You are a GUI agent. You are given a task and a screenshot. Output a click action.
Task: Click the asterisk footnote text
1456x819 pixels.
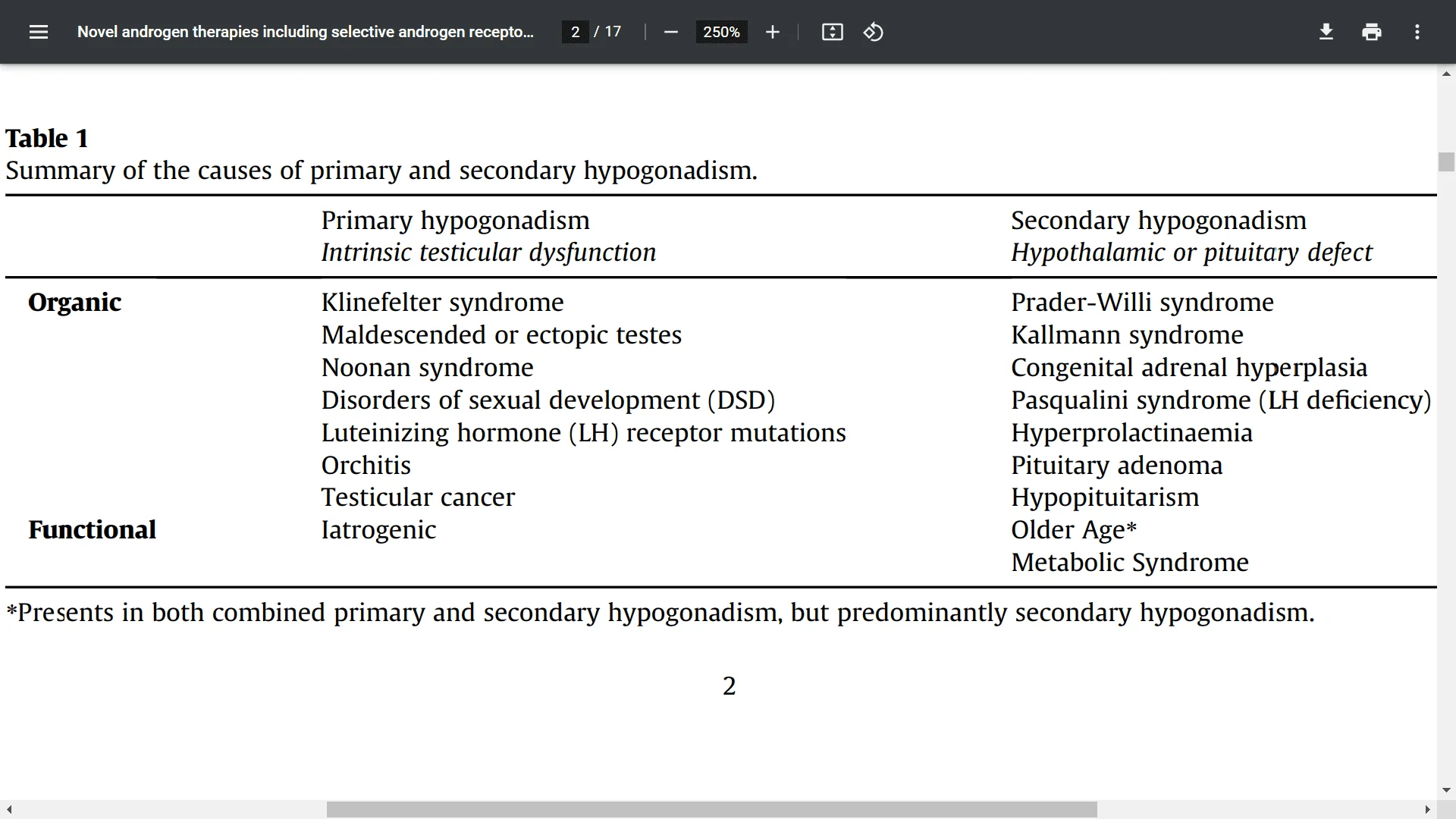pyautogui.click(x=660, y=612)
